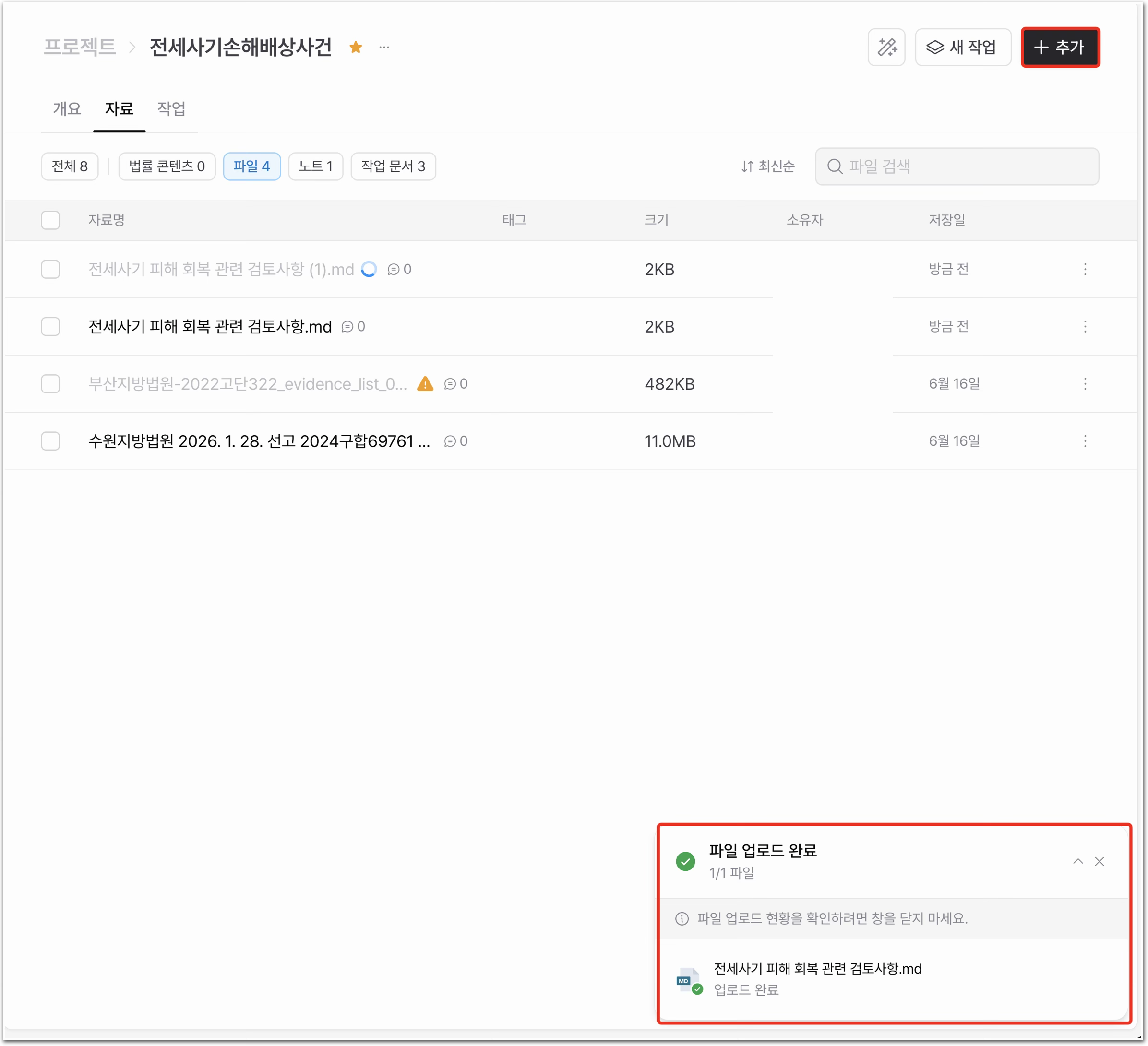The image size is (1148, 1046).
Task: Select the checkbox for 수원지방법원 2026 file
Action: 51,441
